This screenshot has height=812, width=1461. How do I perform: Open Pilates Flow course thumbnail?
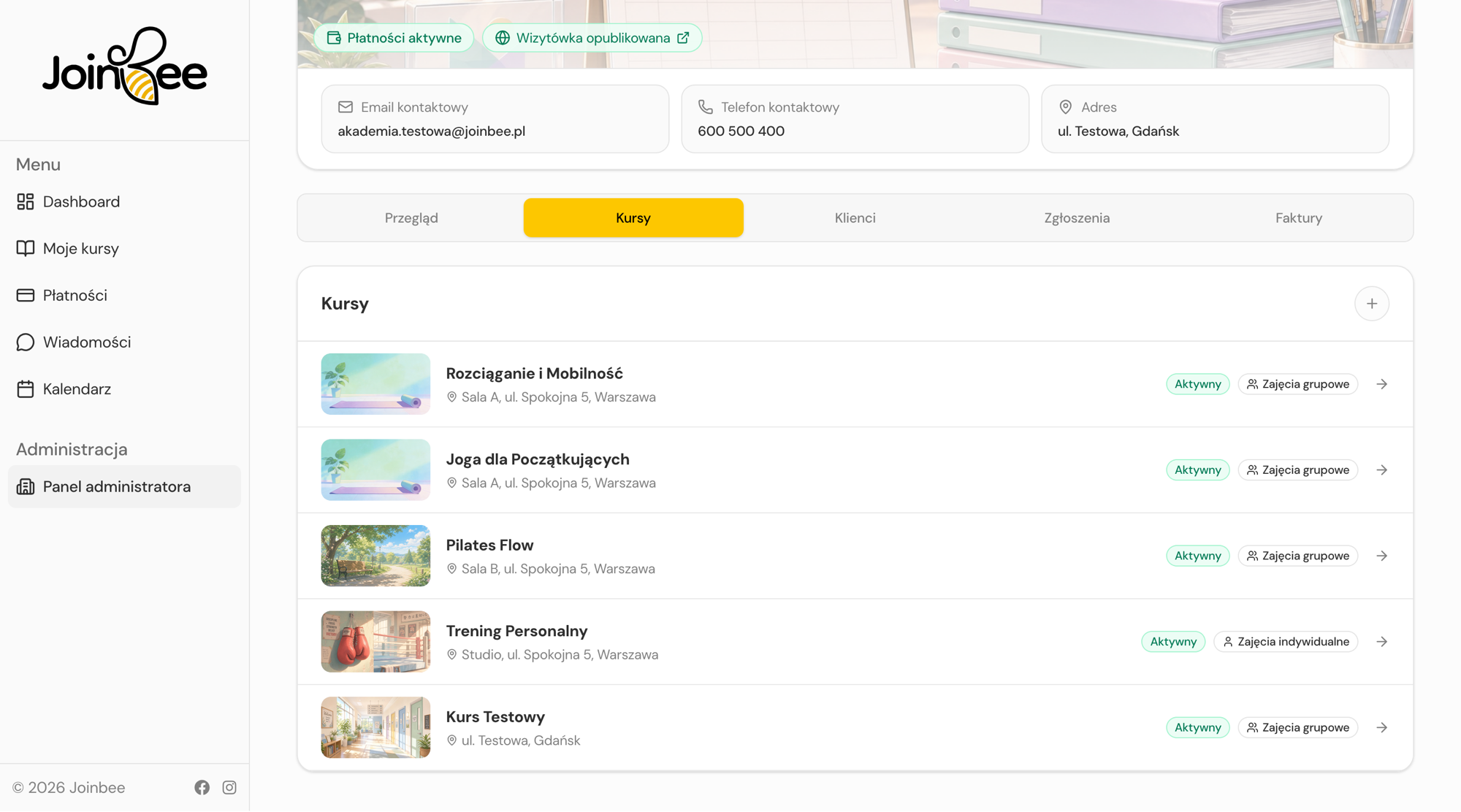tap(375, 556)
